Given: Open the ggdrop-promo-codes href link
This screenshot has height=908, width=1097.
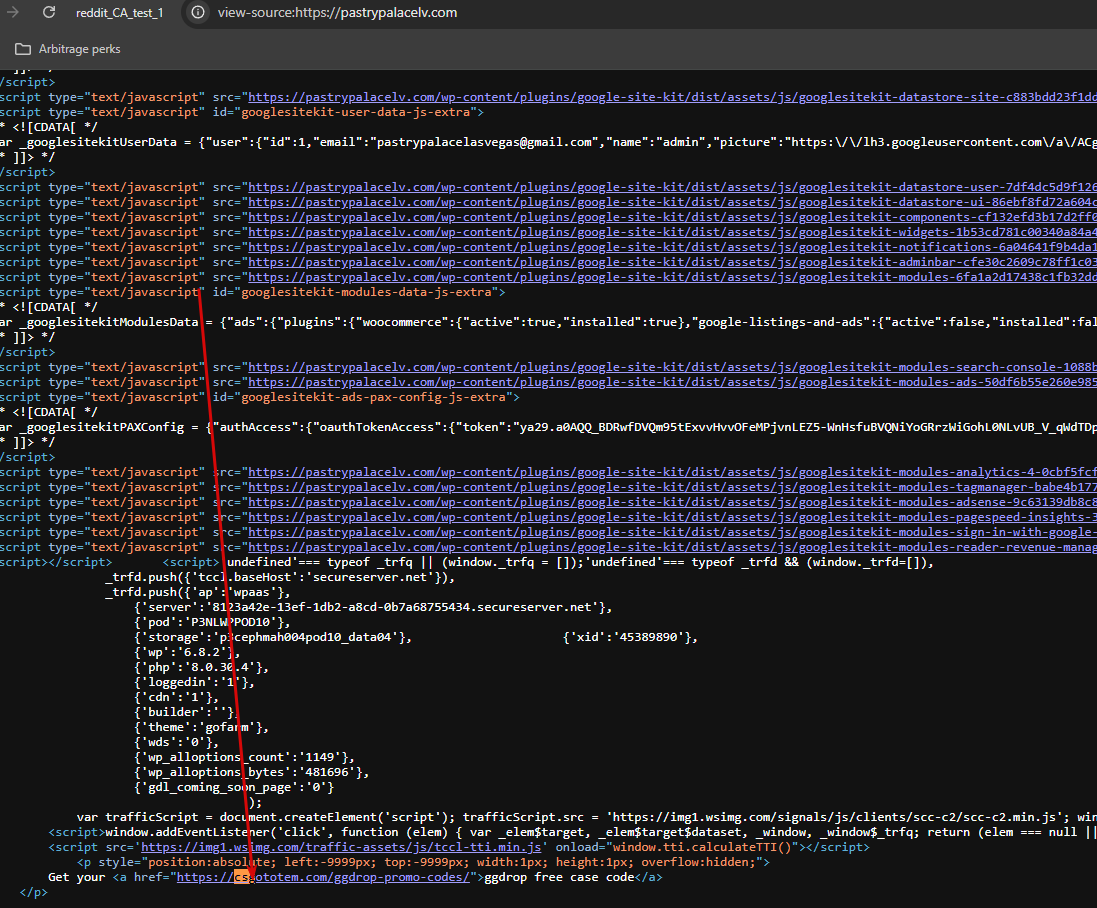Looking at the screenshot, I should [323, 877].
